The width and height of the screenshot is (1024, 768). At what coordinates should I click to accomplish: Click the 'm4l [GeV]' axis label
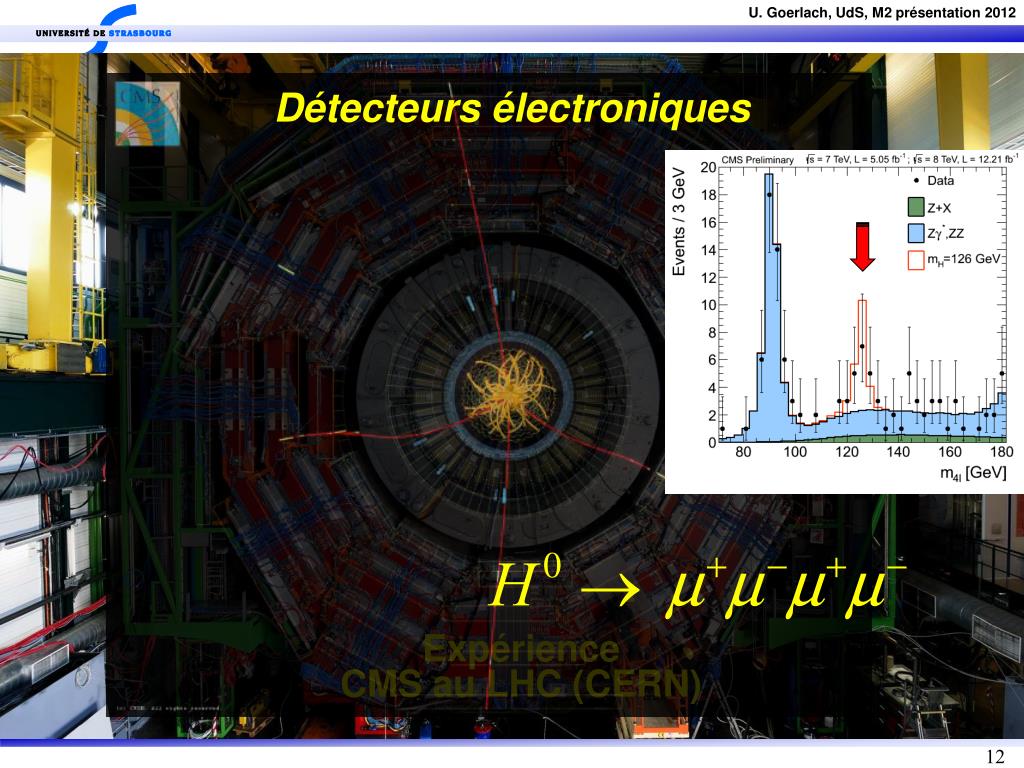[x=973, y=472]
